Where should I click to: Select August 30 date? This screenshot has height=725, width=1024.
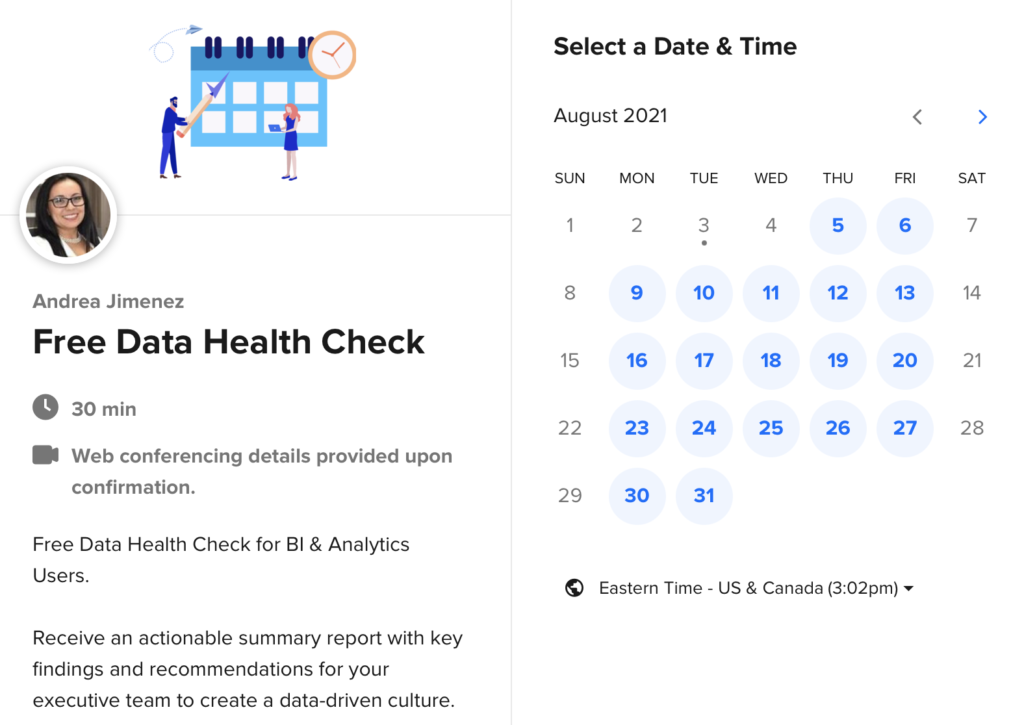click(x=637, y=496)
